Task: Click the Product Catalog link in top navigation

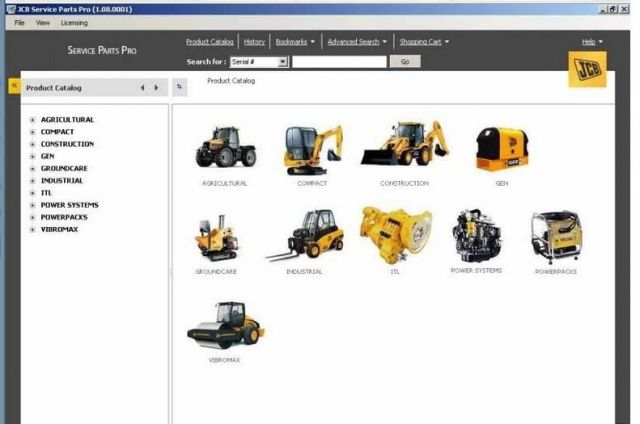Action: click(x=210, y=42)
